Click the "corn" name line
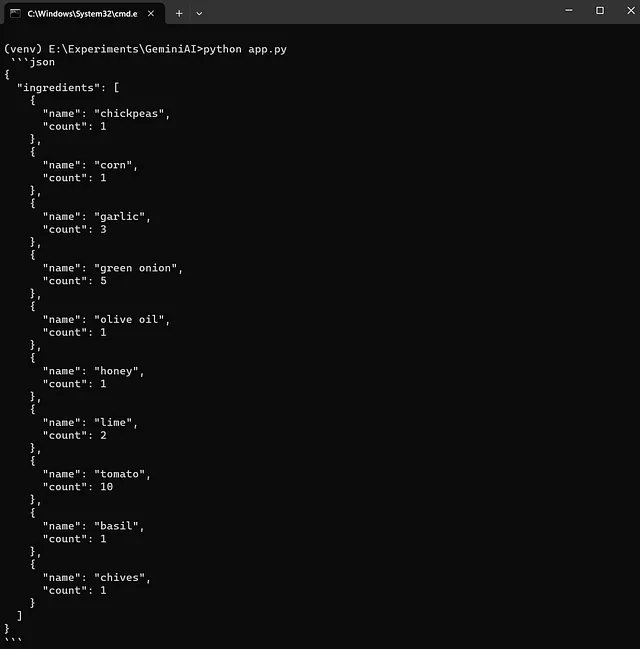Viewport: 640px width, 649px height. point(90,165)
